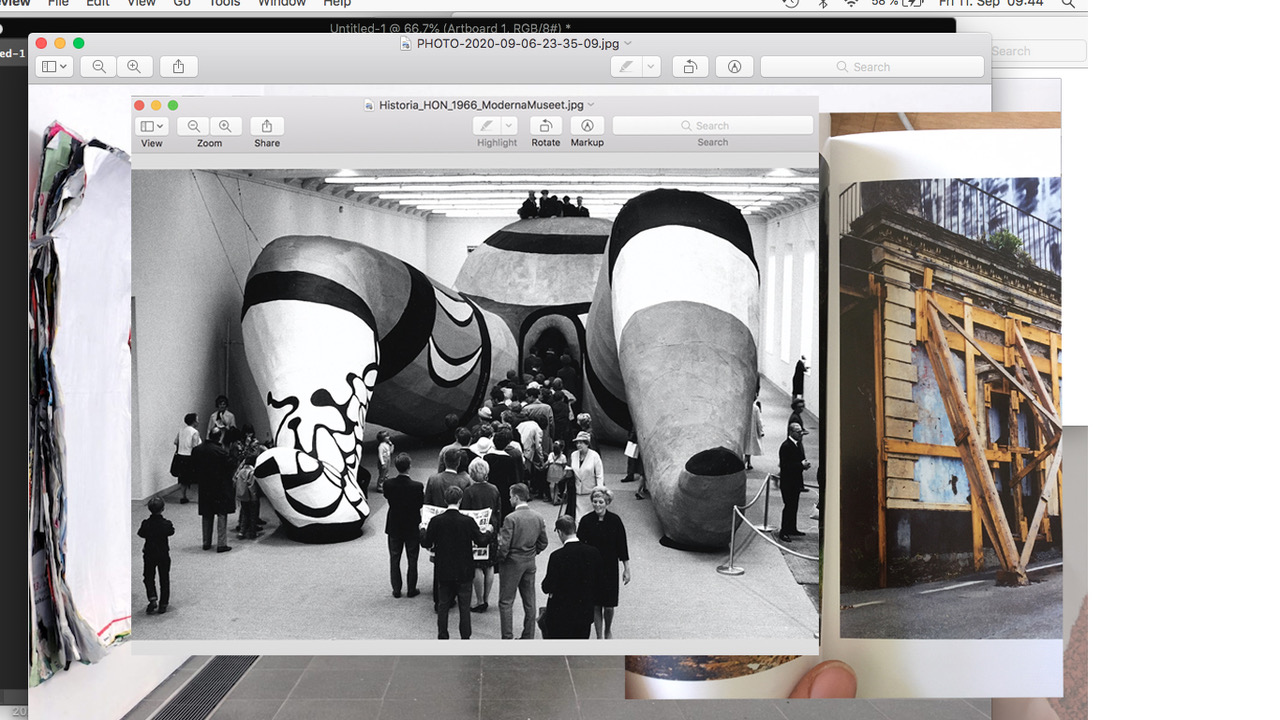The width and height of the screenshot is (1280, 720).
Task: Click the battery status indicator
Action: (897, 4)
